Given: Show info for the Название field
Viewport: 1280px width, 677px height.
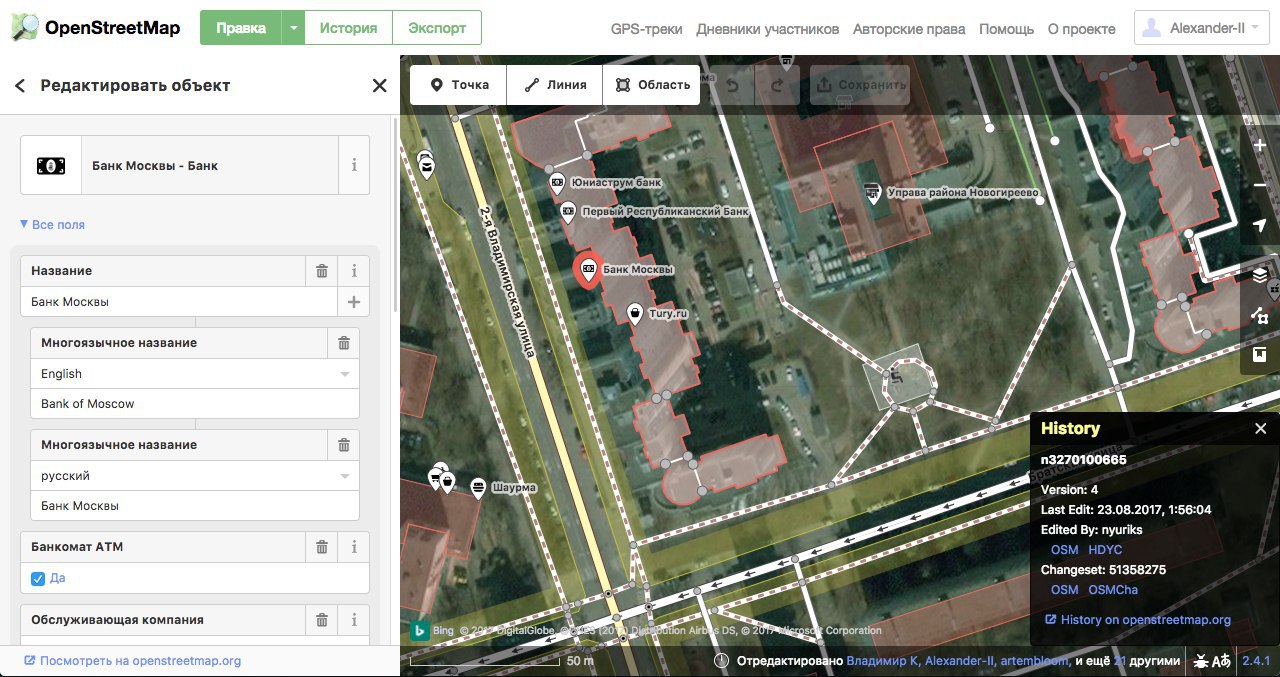Looking at the screenshot, I should pyautogui.click(x=354, y=271).
